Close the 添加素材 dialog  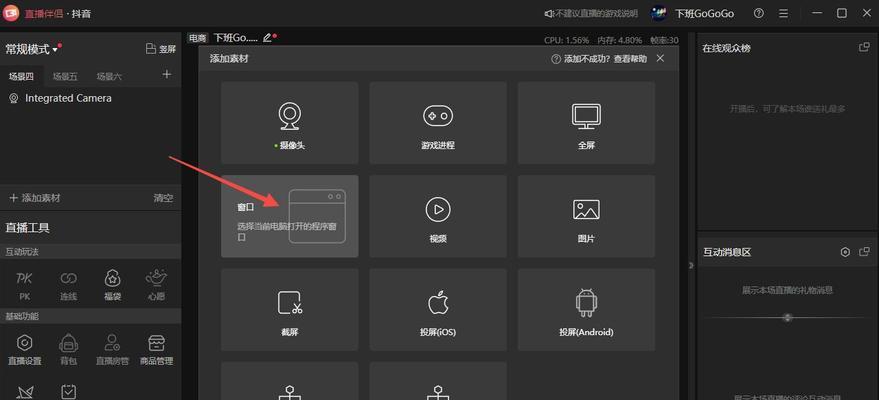point(660,58)
